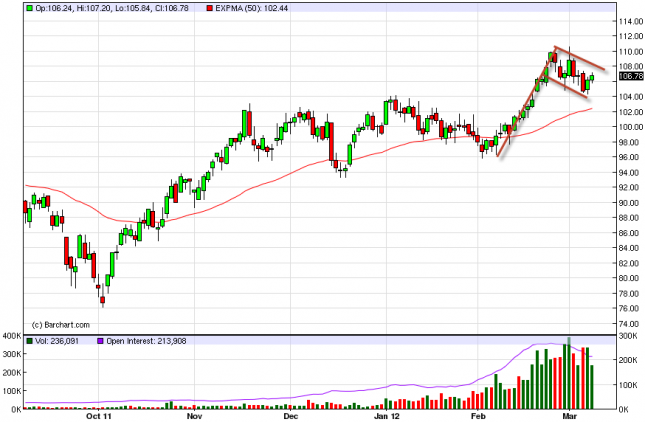Click the upper flag trendline on chart
Image resolution: width=645 pixels, height=422 pixels.
(580, 58)
